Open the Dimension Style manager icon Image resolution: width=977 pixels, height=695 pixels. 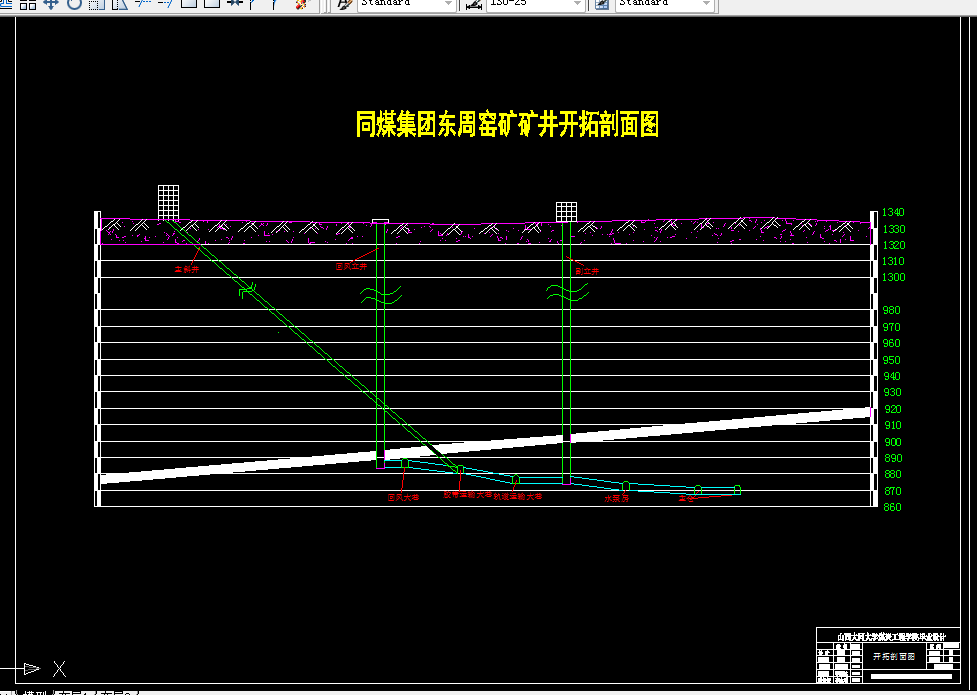point(474,4)
